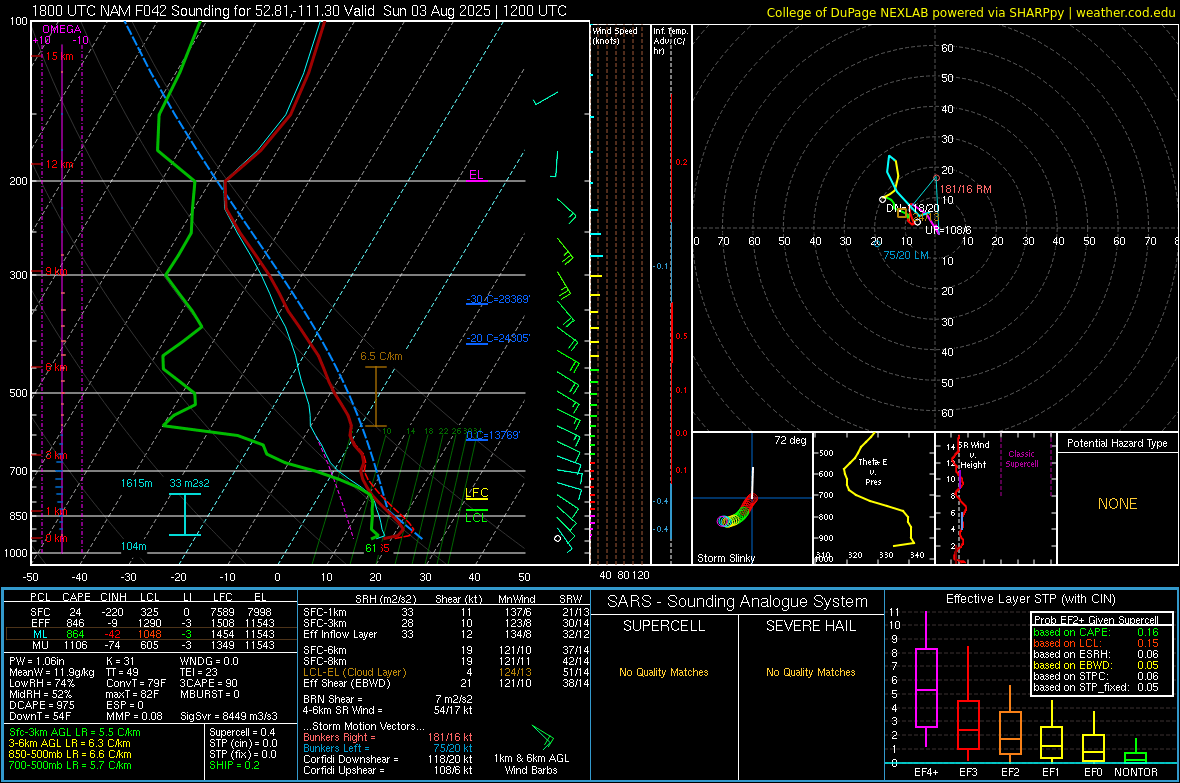Click the 1km & 6km wind barb symbol

pos(543,736)
